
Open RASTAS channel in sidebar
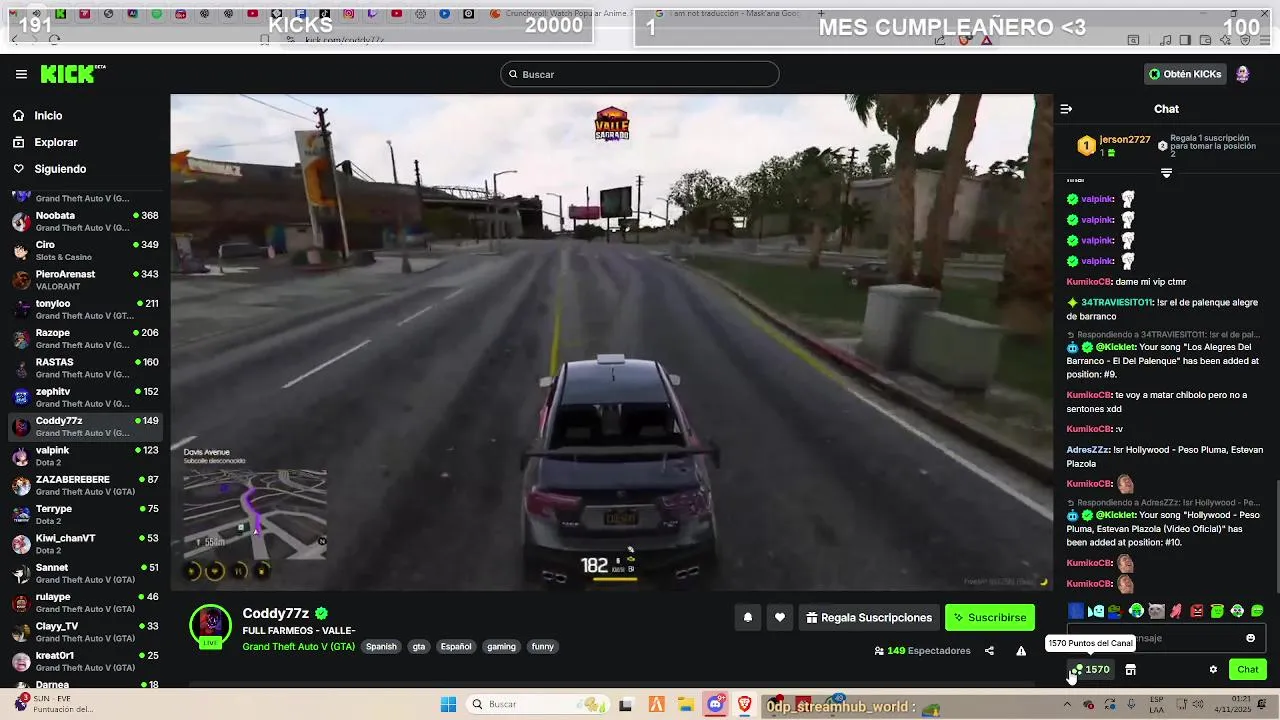85,368
